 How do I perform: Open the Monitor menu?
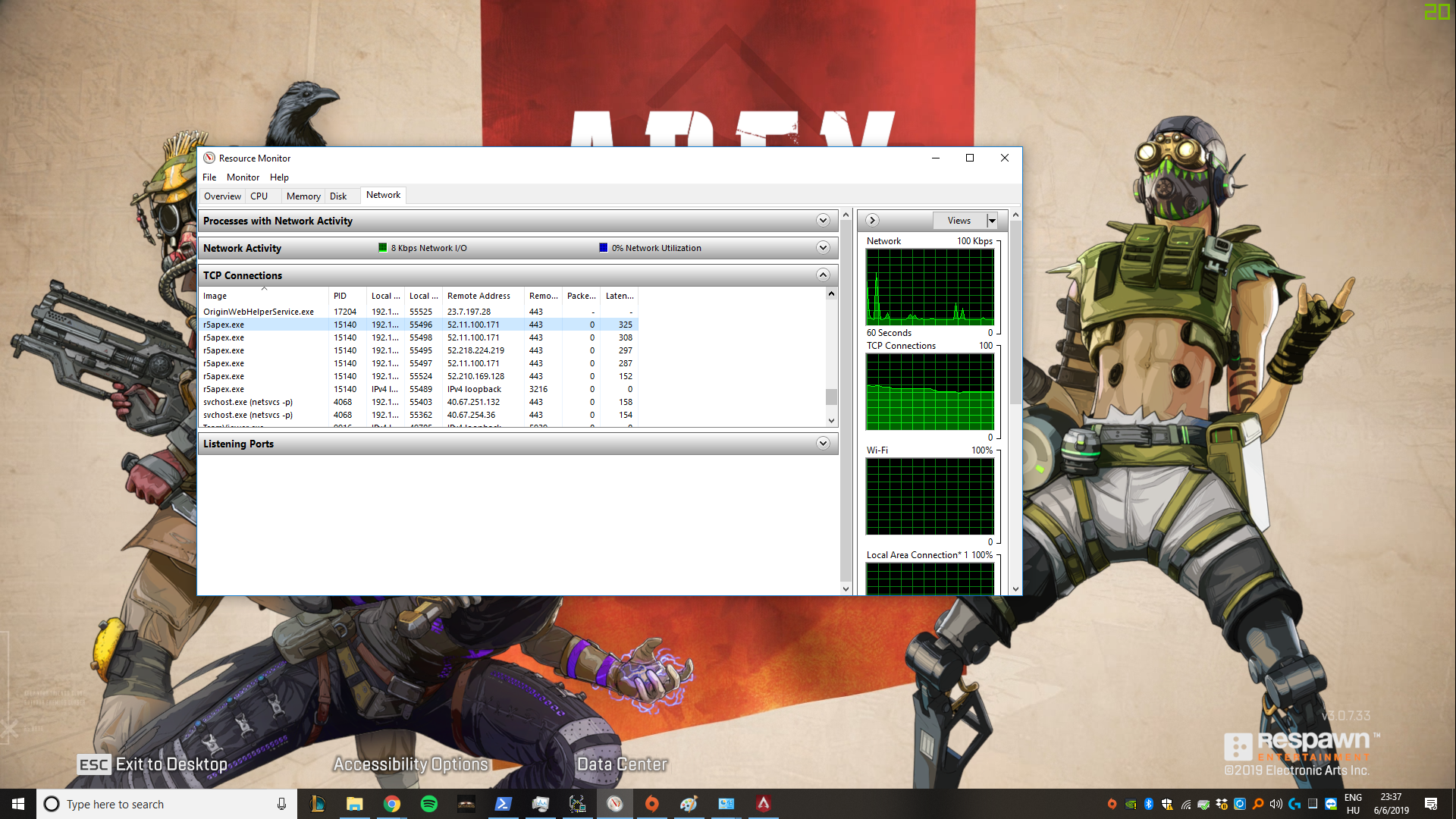pos(243,177)
